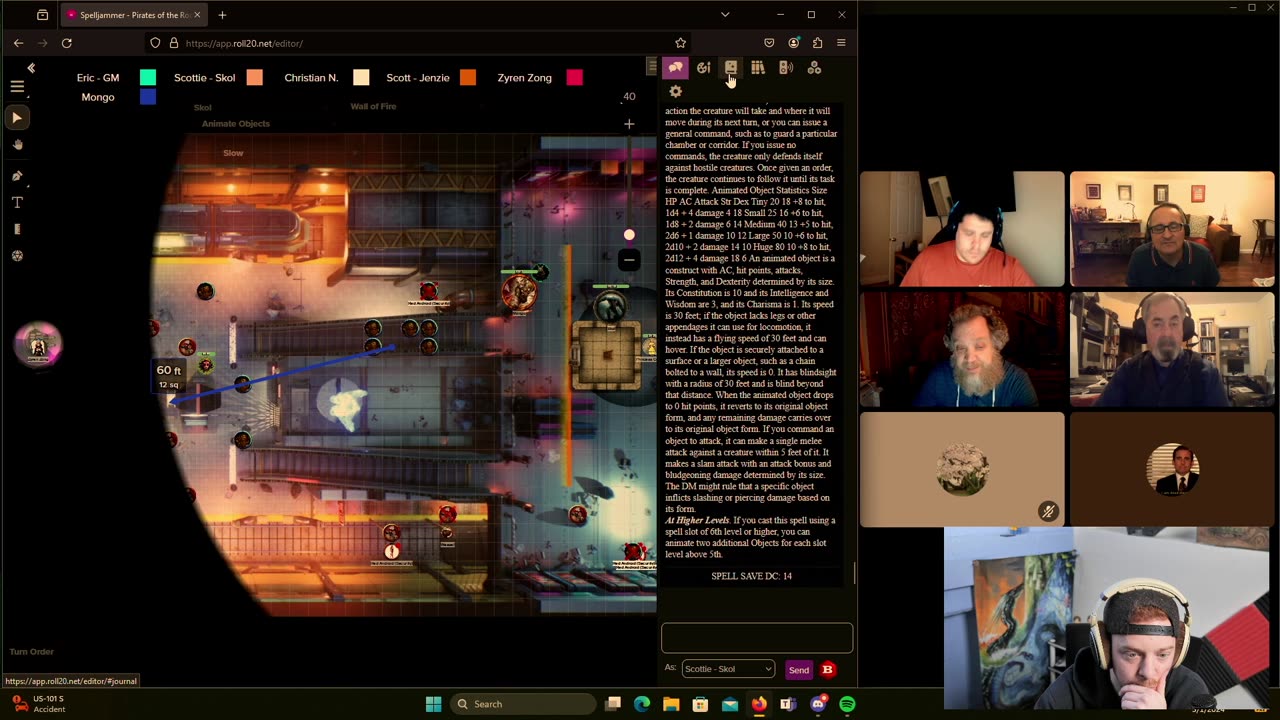Click Zyren Zong red color swatch
1280x720 pixels.
(574, 78)
